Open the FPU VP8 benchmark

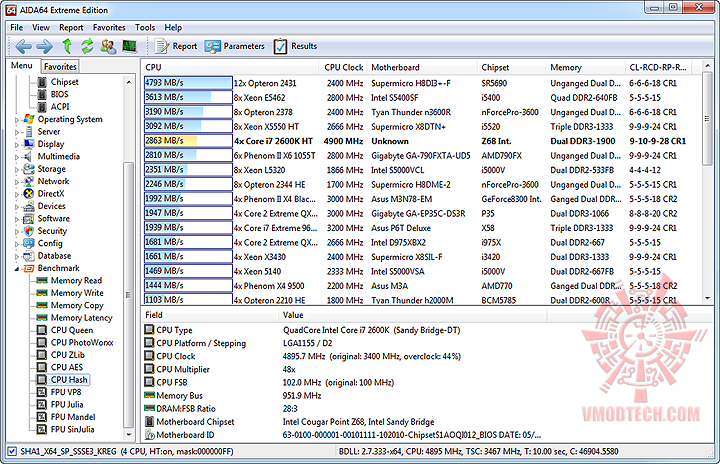[66, 392]
